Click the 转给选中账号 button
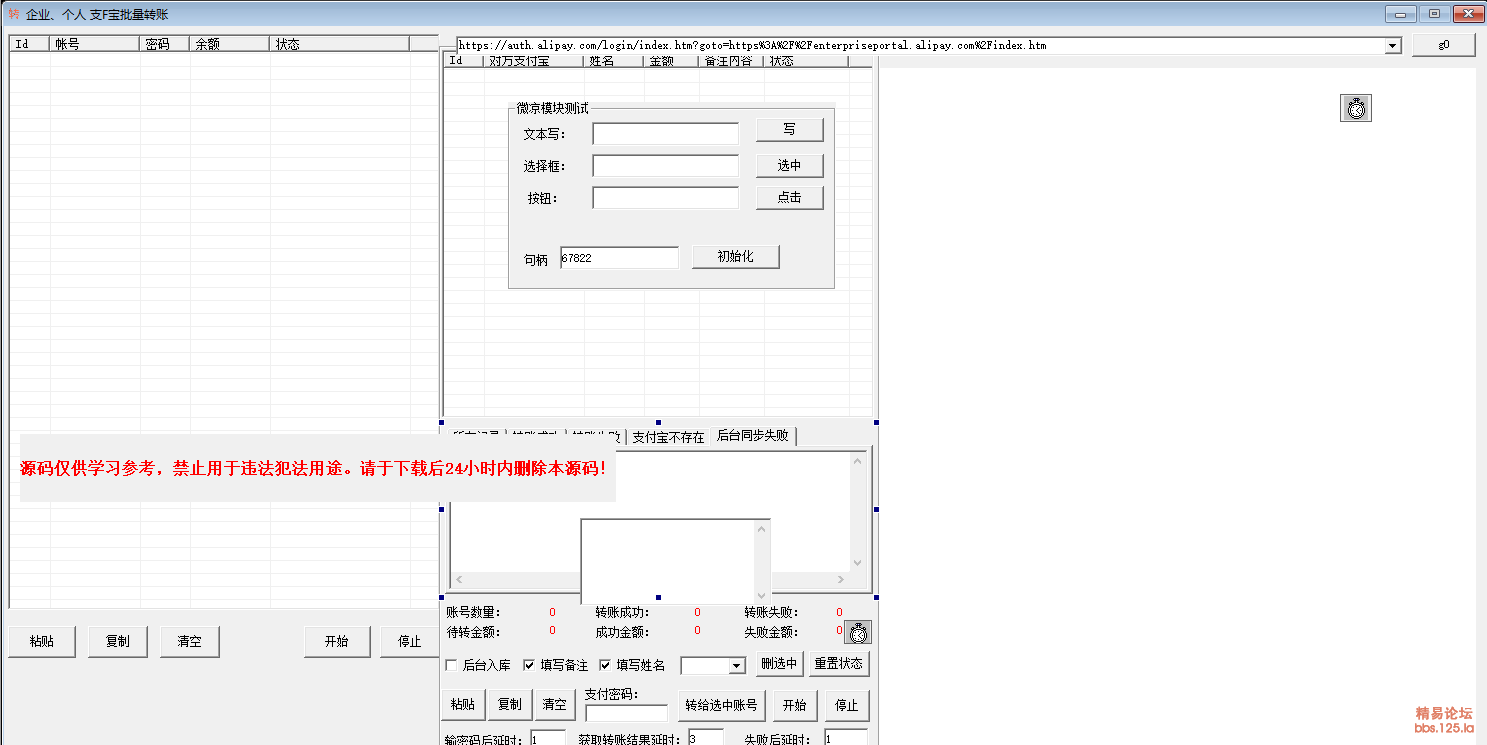The width and height of the screenshot is (1487, 745). pos(721,705)
